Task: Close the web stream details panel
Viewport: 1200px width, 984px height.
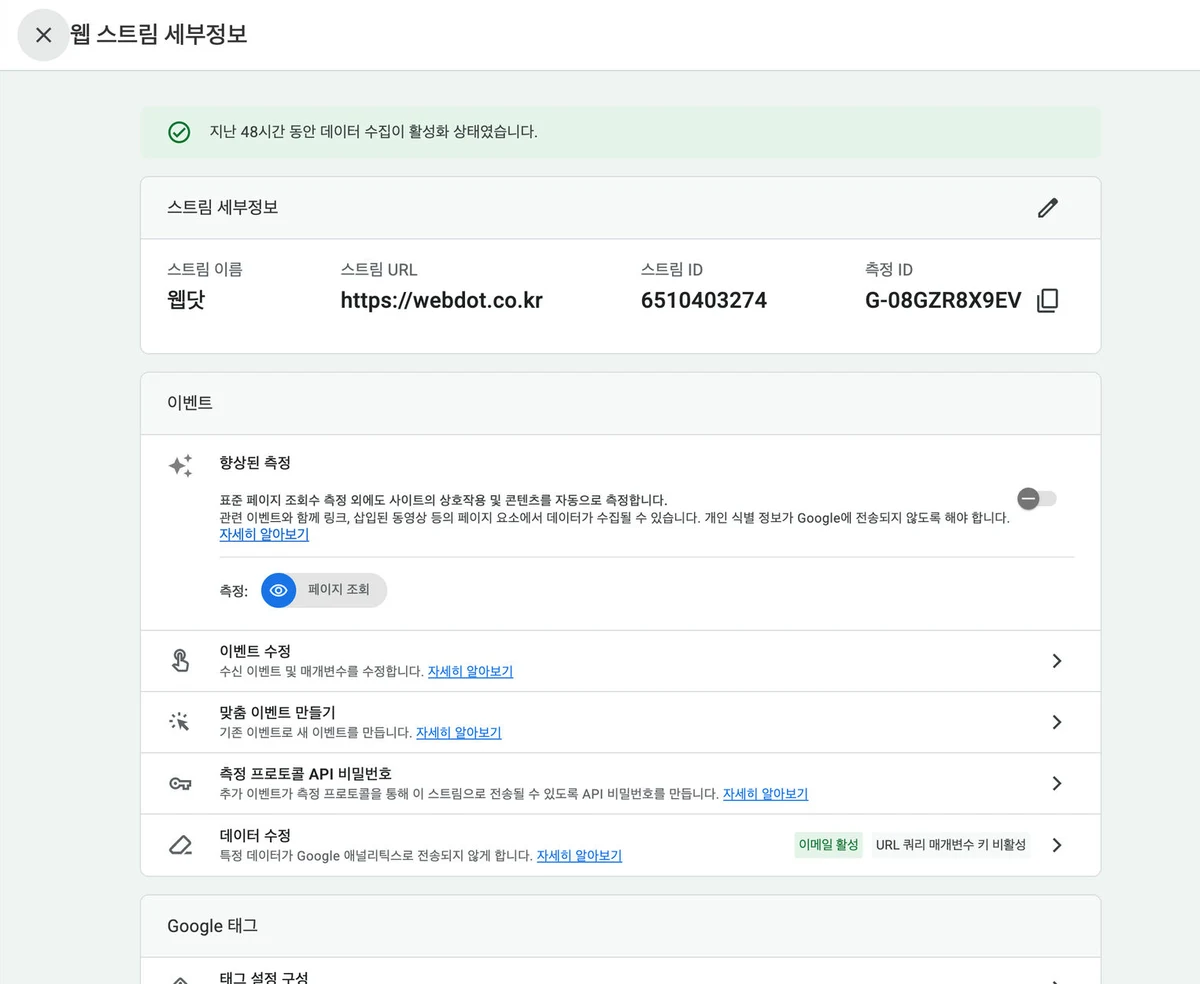Action: 43,35
